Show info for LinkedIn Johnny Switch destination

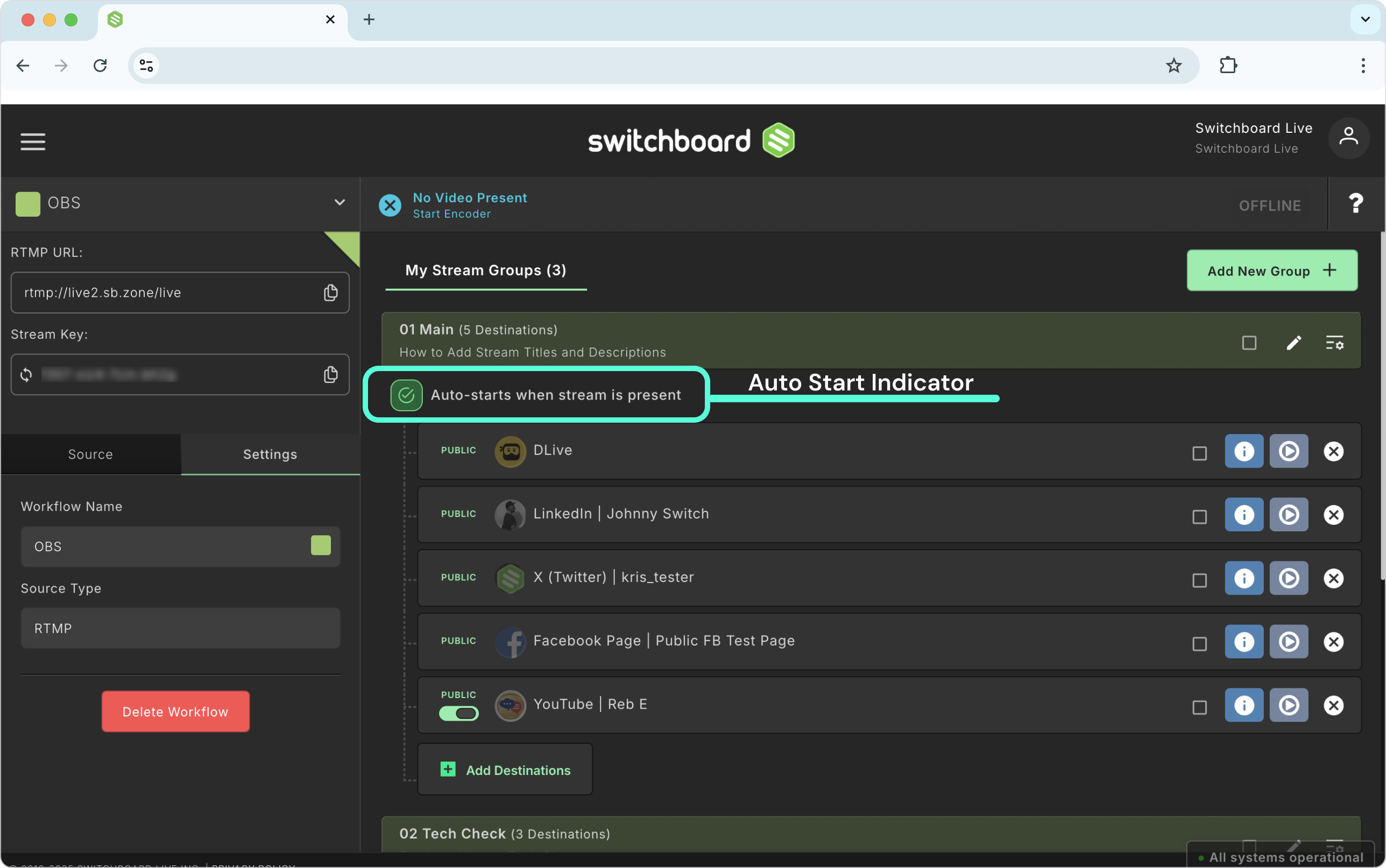[x=1243, y=514]
